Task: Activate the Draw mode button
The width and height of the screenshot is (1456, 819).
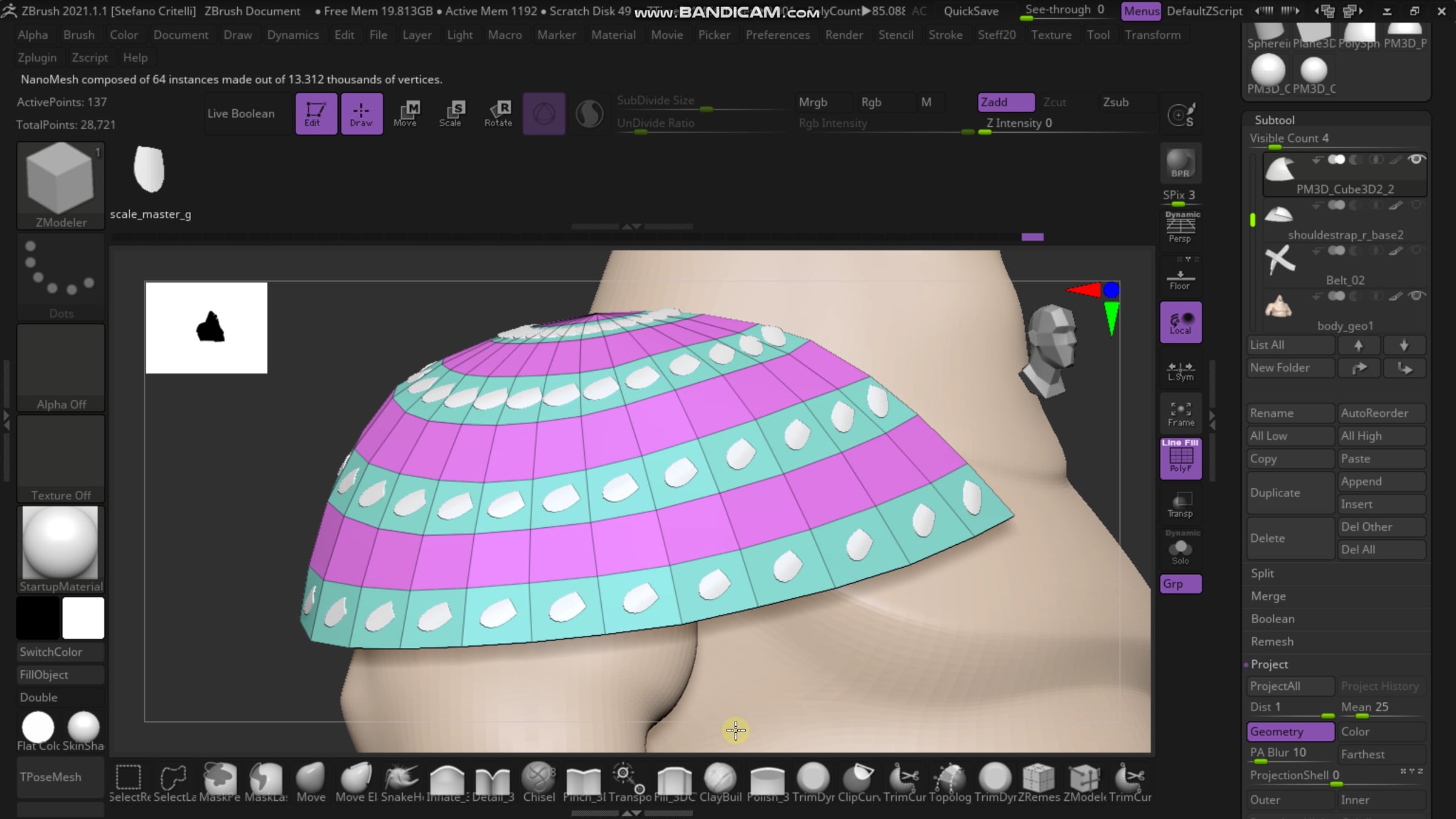Action: click(362, 113)
